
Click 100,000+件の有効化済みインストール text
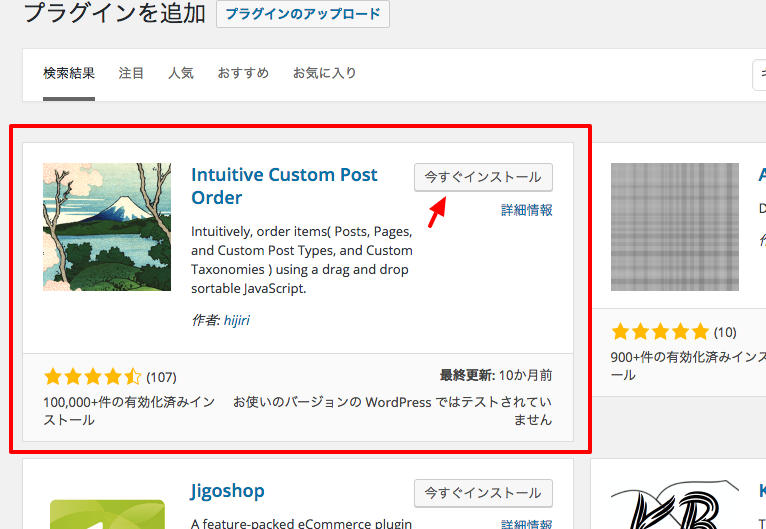(129, 411)
